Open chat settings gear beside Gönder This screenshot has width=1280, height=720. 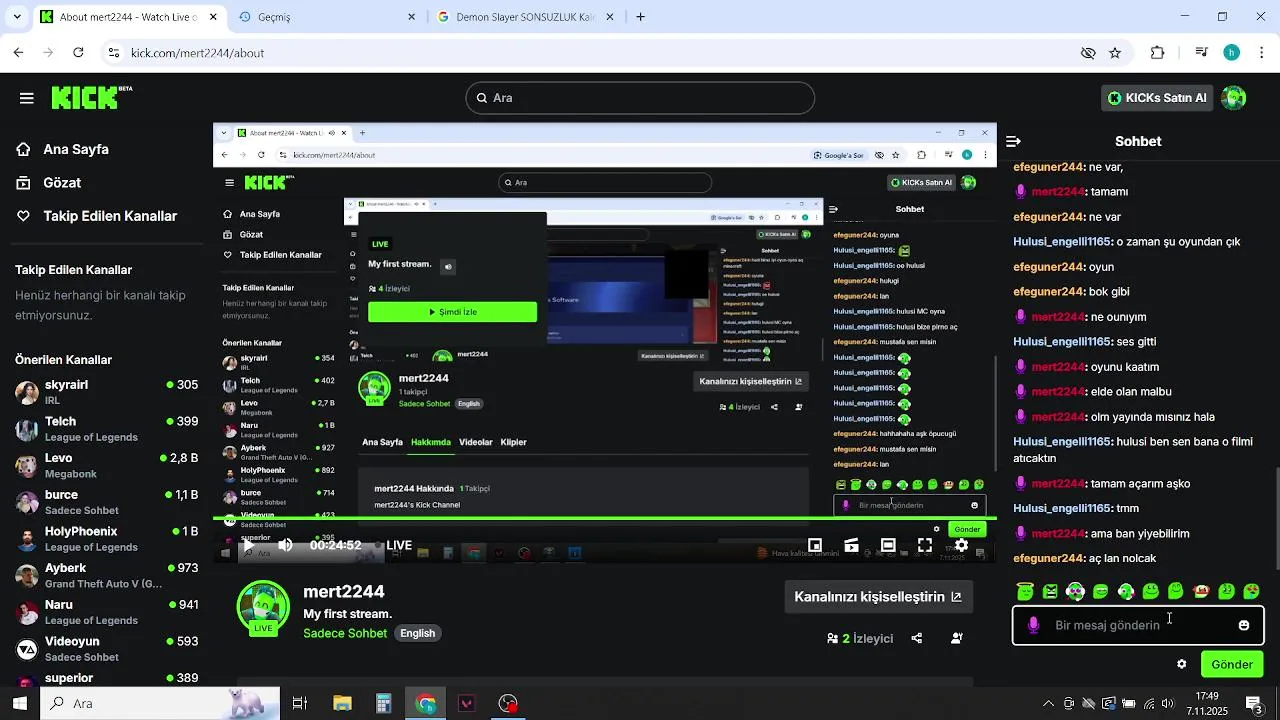pyautogui.click(x=1181, y=664)
